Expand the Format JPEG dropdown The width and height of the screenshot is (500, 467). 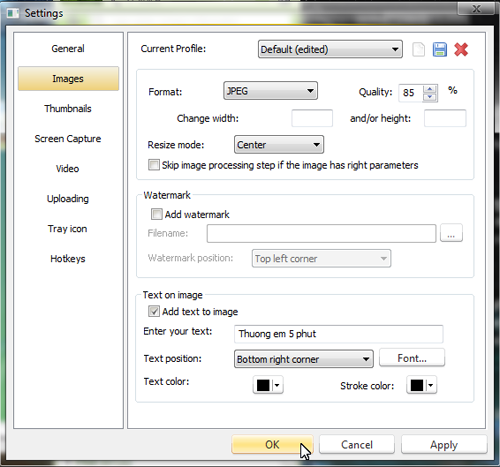click(x=270, y=91)
